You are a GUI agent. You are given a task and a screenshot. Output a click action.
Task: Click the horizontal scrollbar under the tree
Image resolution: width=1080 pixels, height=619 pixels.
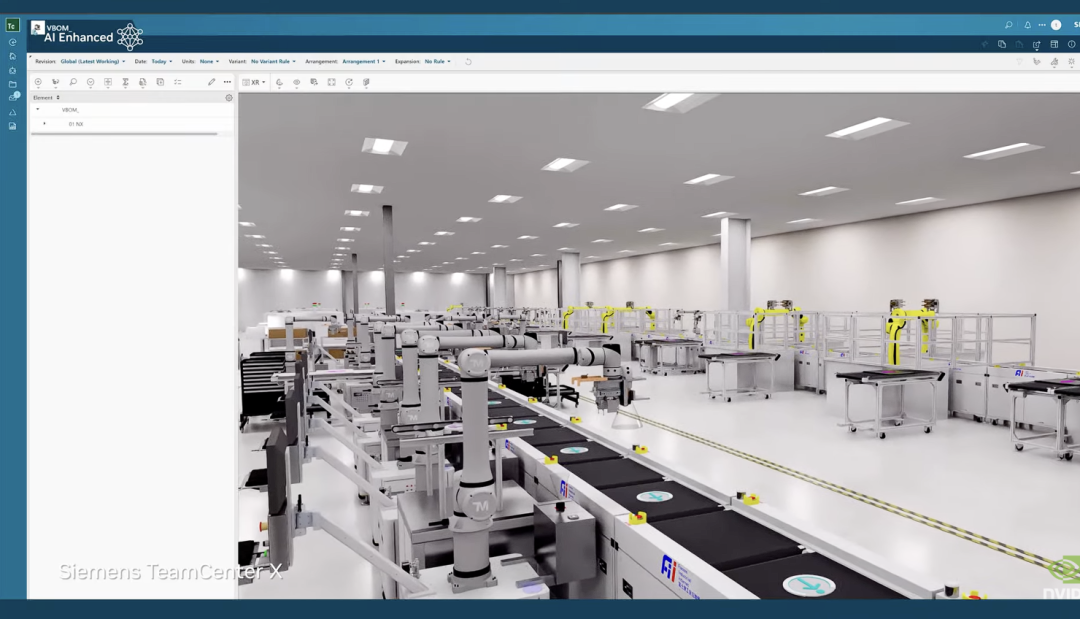124,134
